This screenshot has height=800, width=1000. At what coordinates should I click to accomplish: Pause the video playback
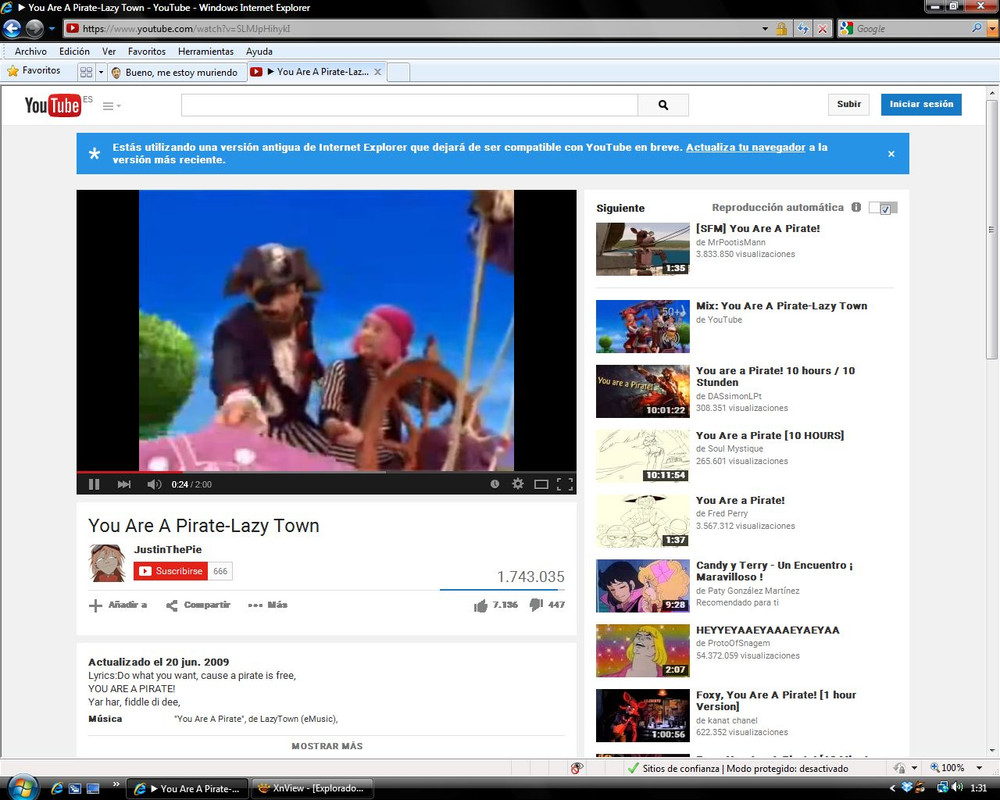click(x=94, y=484)
